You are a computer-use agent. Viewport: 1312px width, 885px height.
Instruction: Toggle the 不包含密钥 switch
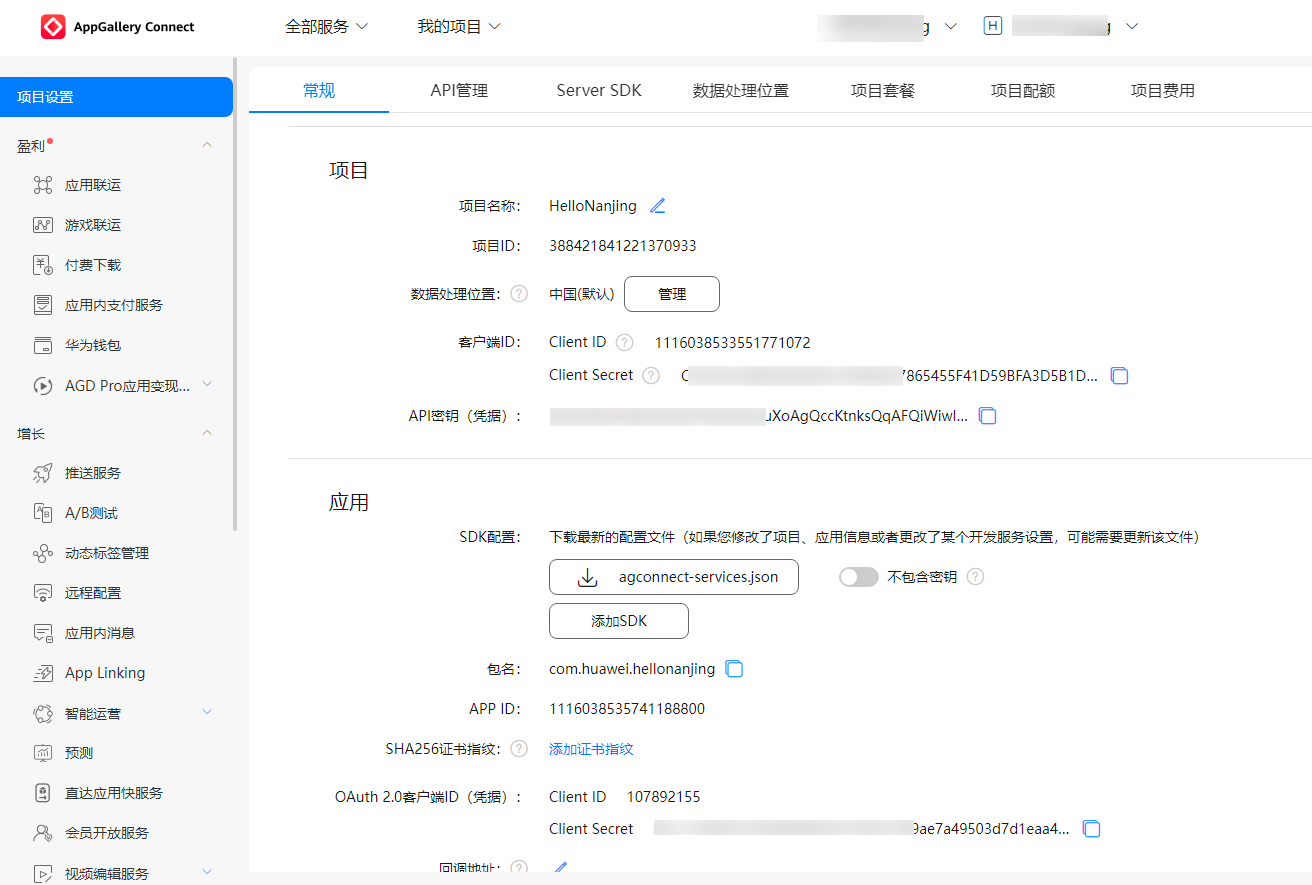858,577
